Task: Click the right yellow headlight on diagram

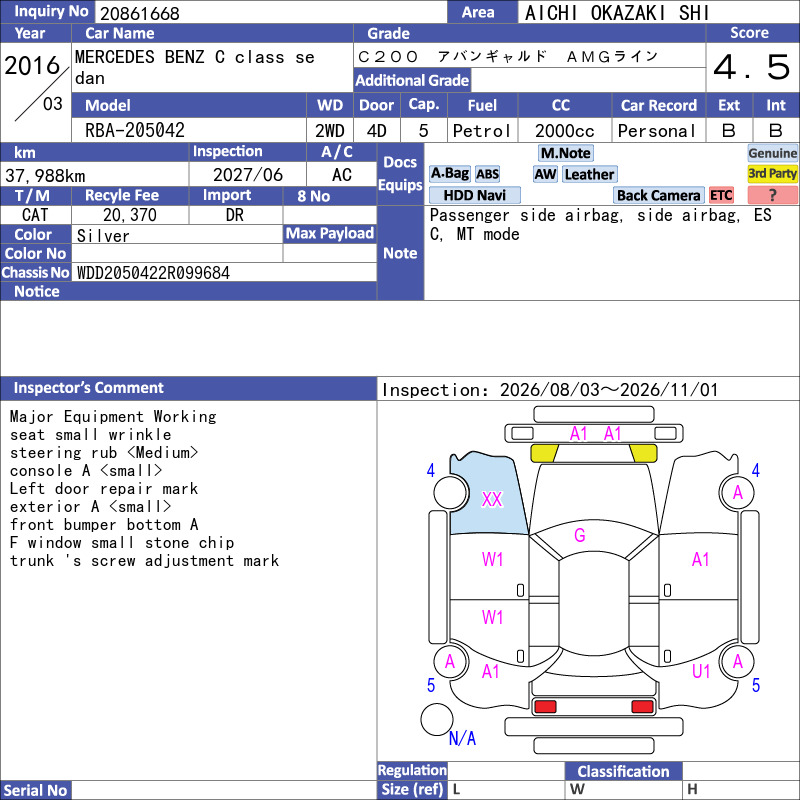Action: click(x=643, y=453)
